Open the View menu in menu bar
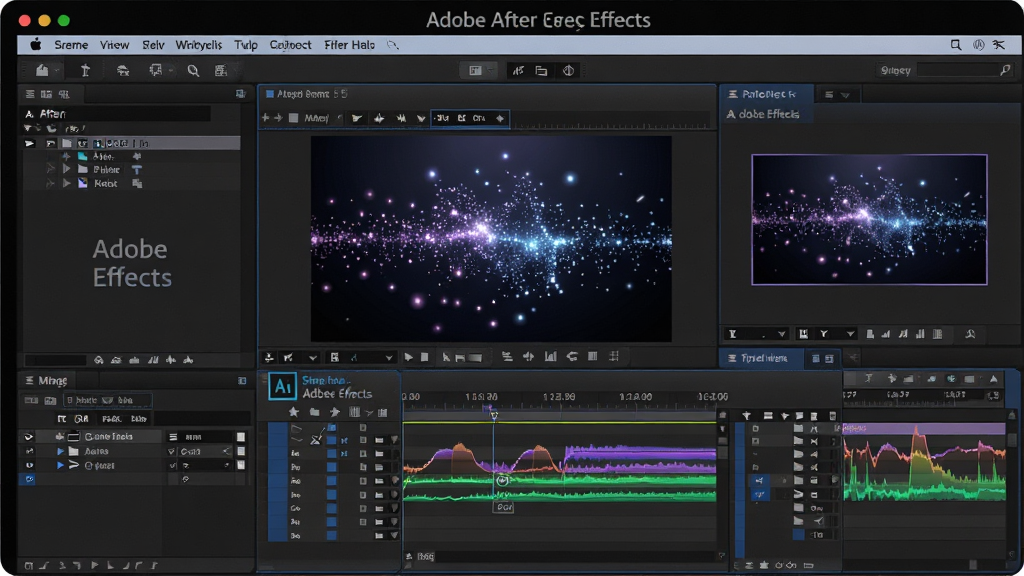Viewport: 1024px width, 576px height. point(114,44)
